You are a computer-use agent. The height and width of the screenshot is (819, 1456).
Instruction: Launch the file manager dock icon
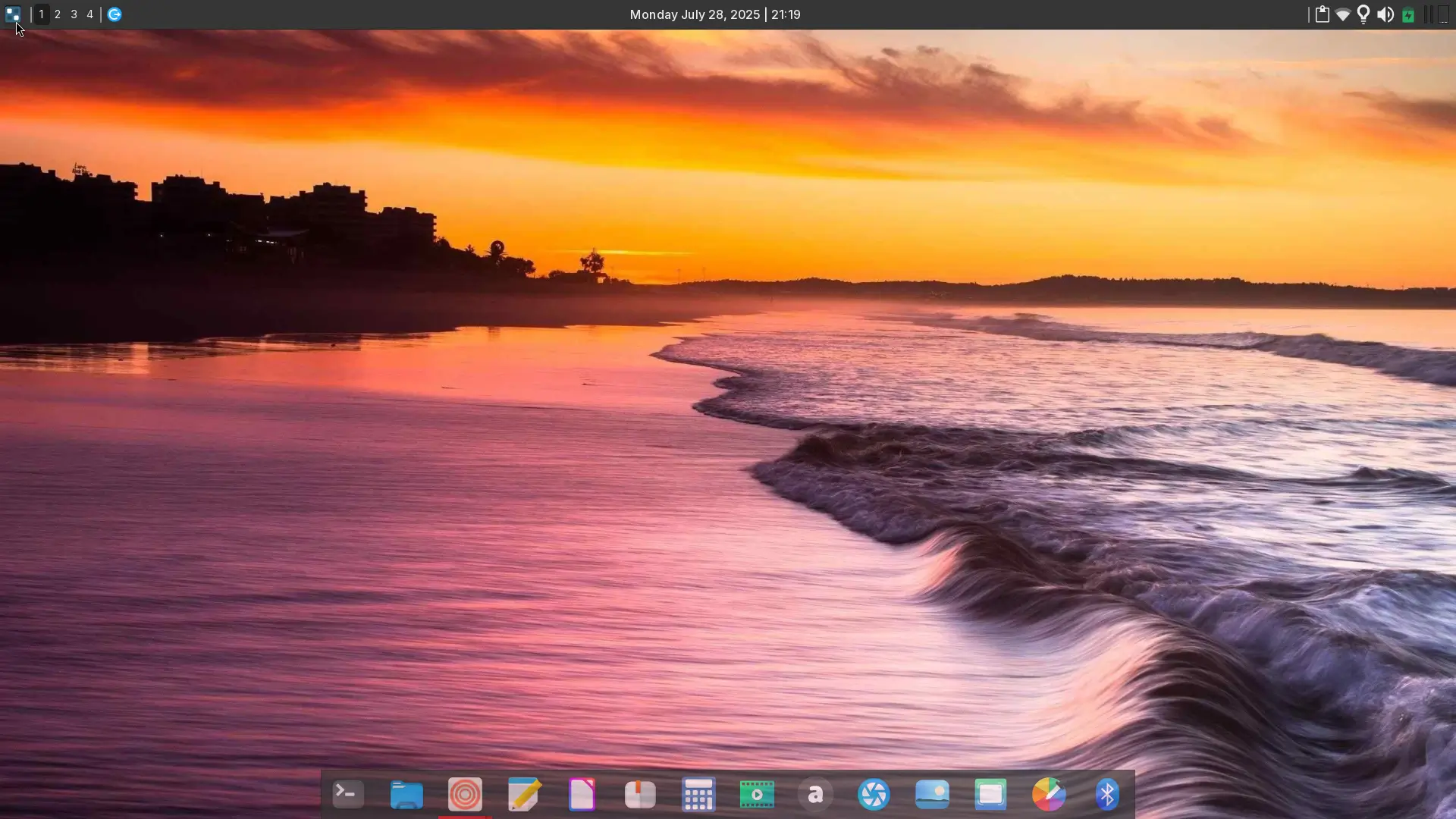tap(406, 795)
